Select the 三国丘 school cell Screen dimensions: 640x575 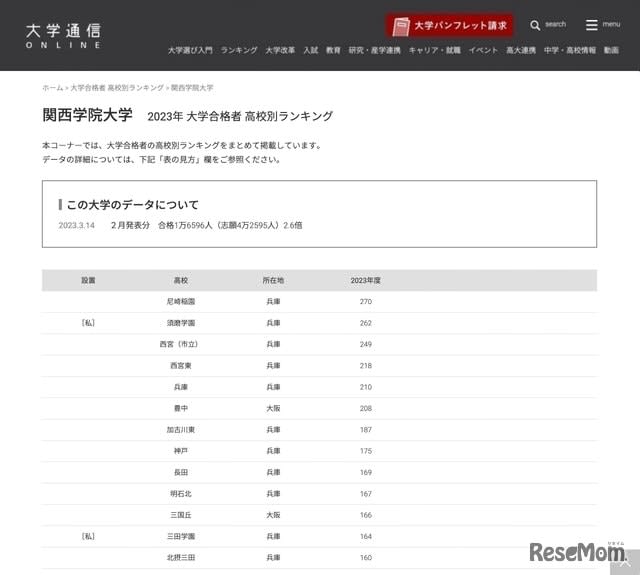(181, 515)
